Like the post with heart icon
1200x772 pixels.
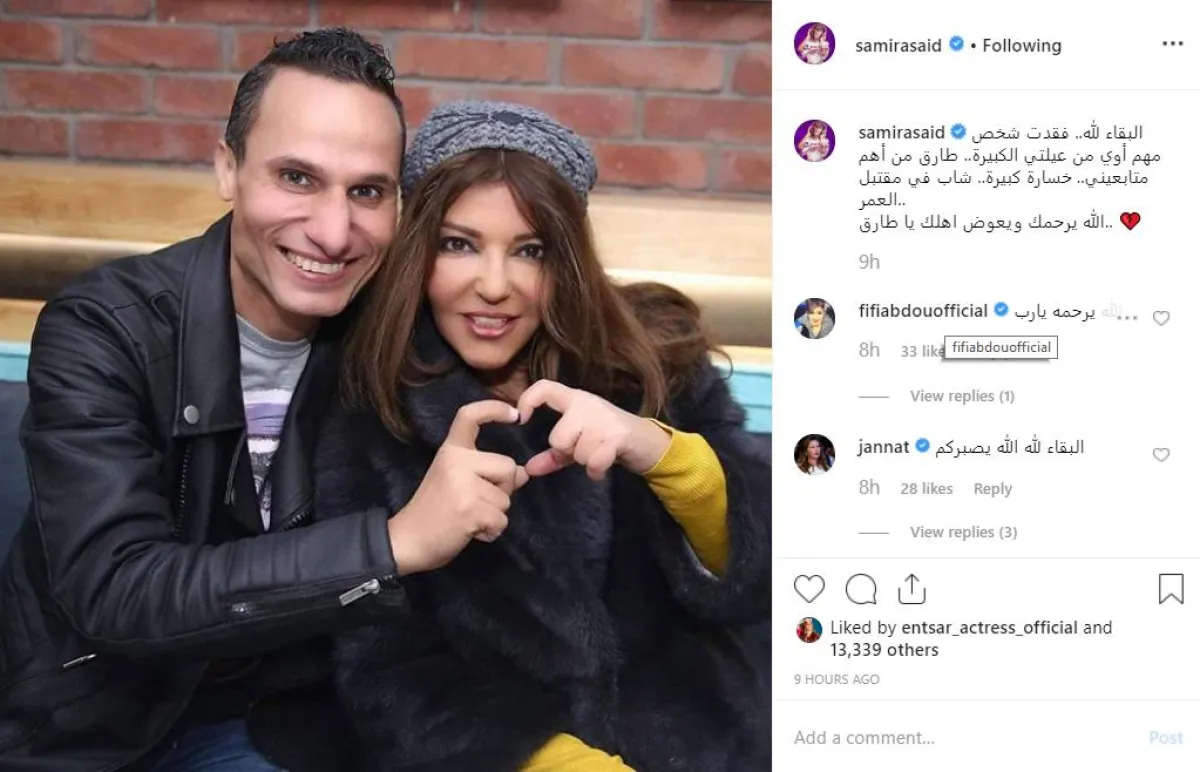(809, 589)
